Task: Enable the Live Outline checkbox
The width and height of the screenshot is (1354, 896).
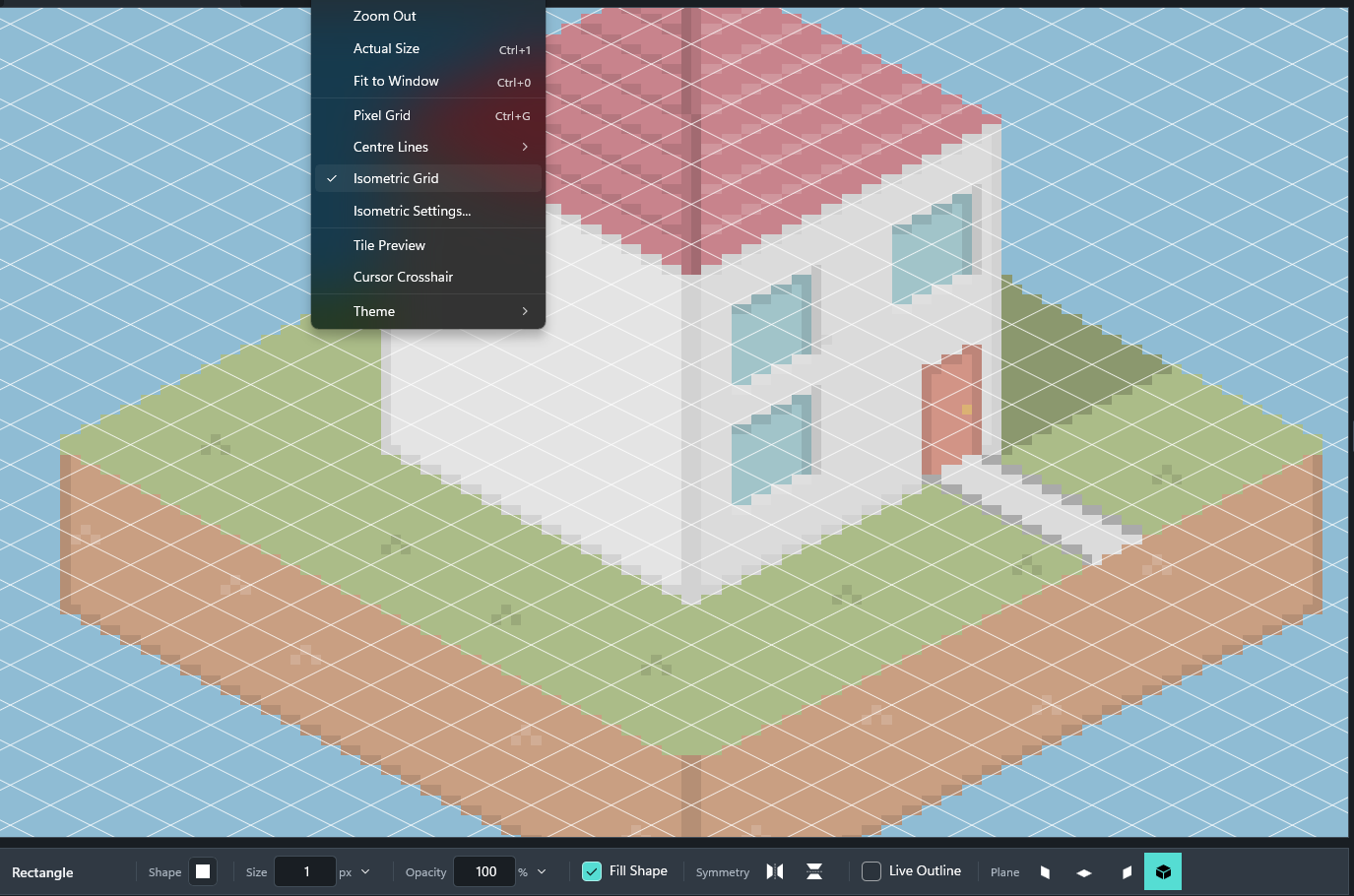Action: tap(871, 871)
